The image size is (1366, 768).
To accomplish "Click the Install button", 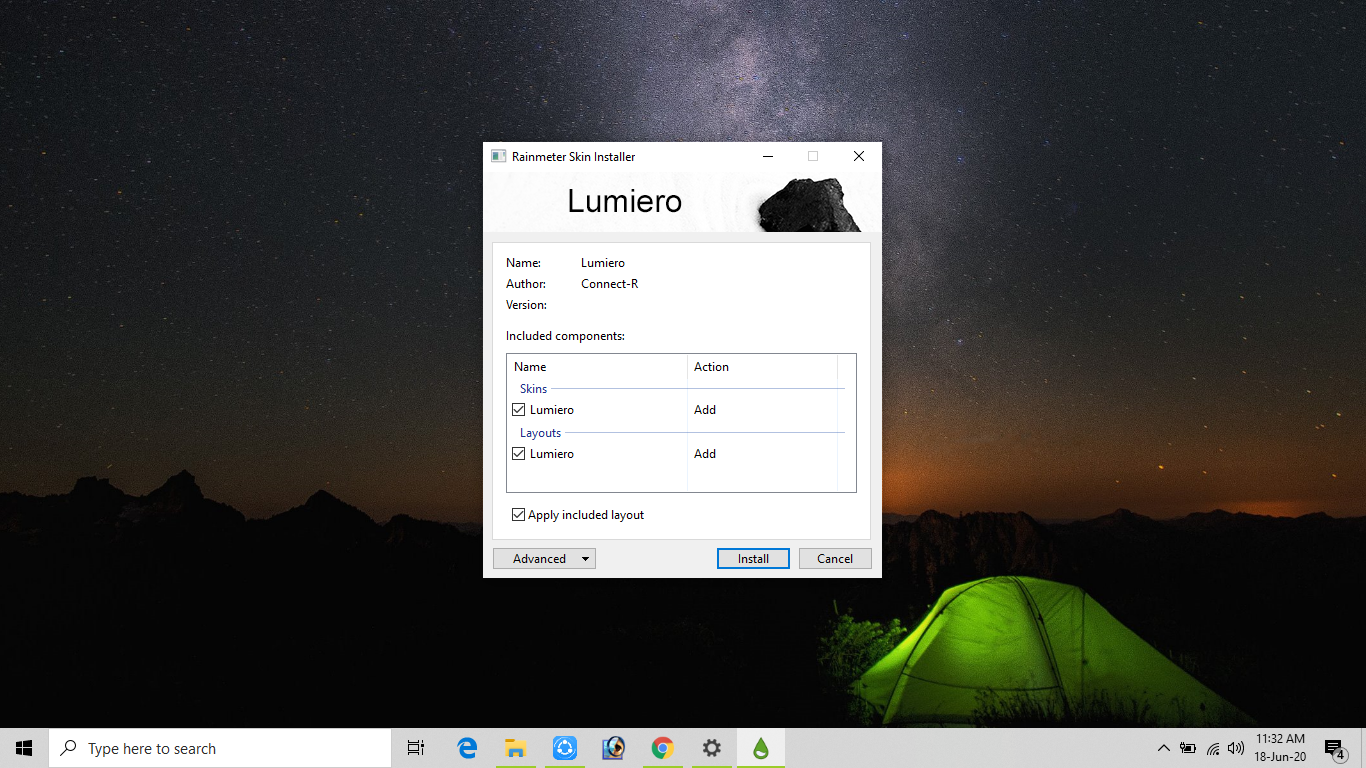I will 753,558.
